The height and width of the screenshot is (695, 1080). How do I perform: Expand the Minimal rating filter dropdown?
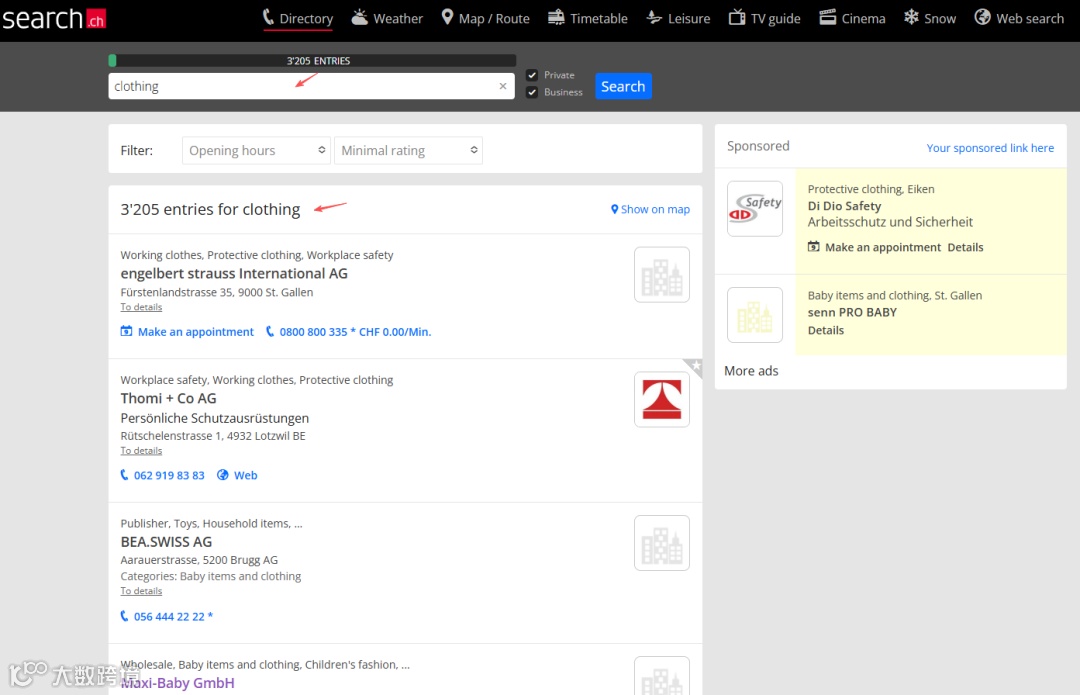[408, 150]
